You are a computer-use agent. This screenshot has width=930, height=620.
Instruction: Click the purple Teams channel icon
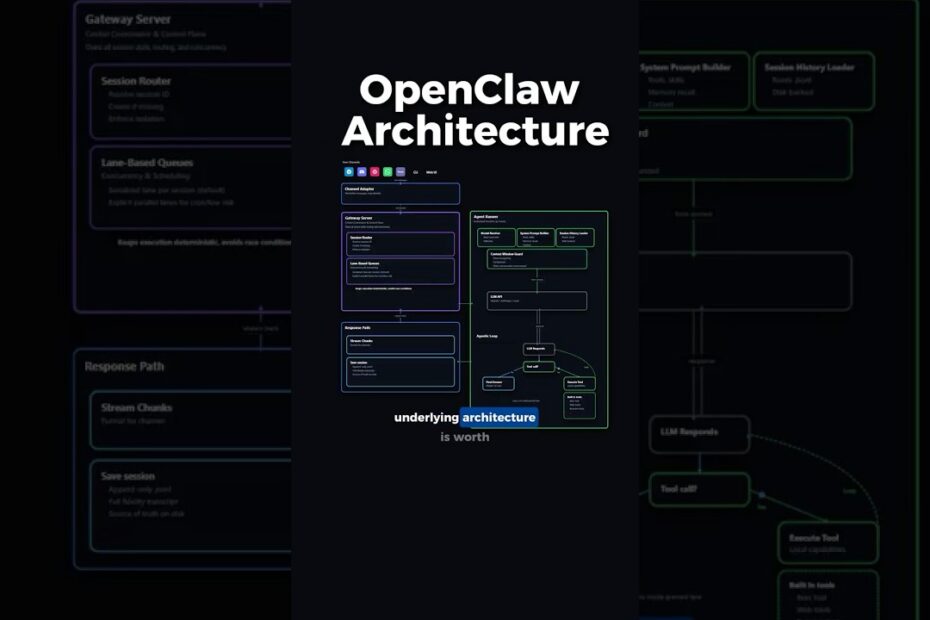point(401,172)
